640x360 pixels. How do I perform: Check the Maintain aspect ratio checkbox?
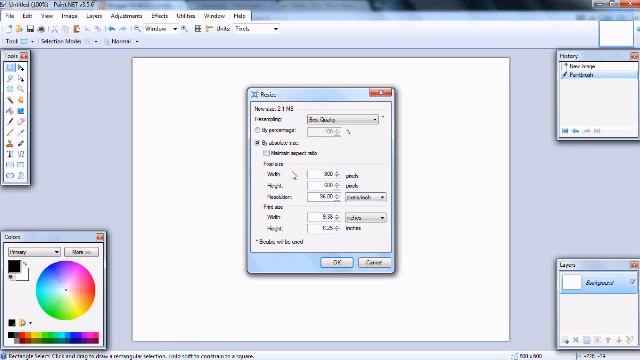pos(266,153)
